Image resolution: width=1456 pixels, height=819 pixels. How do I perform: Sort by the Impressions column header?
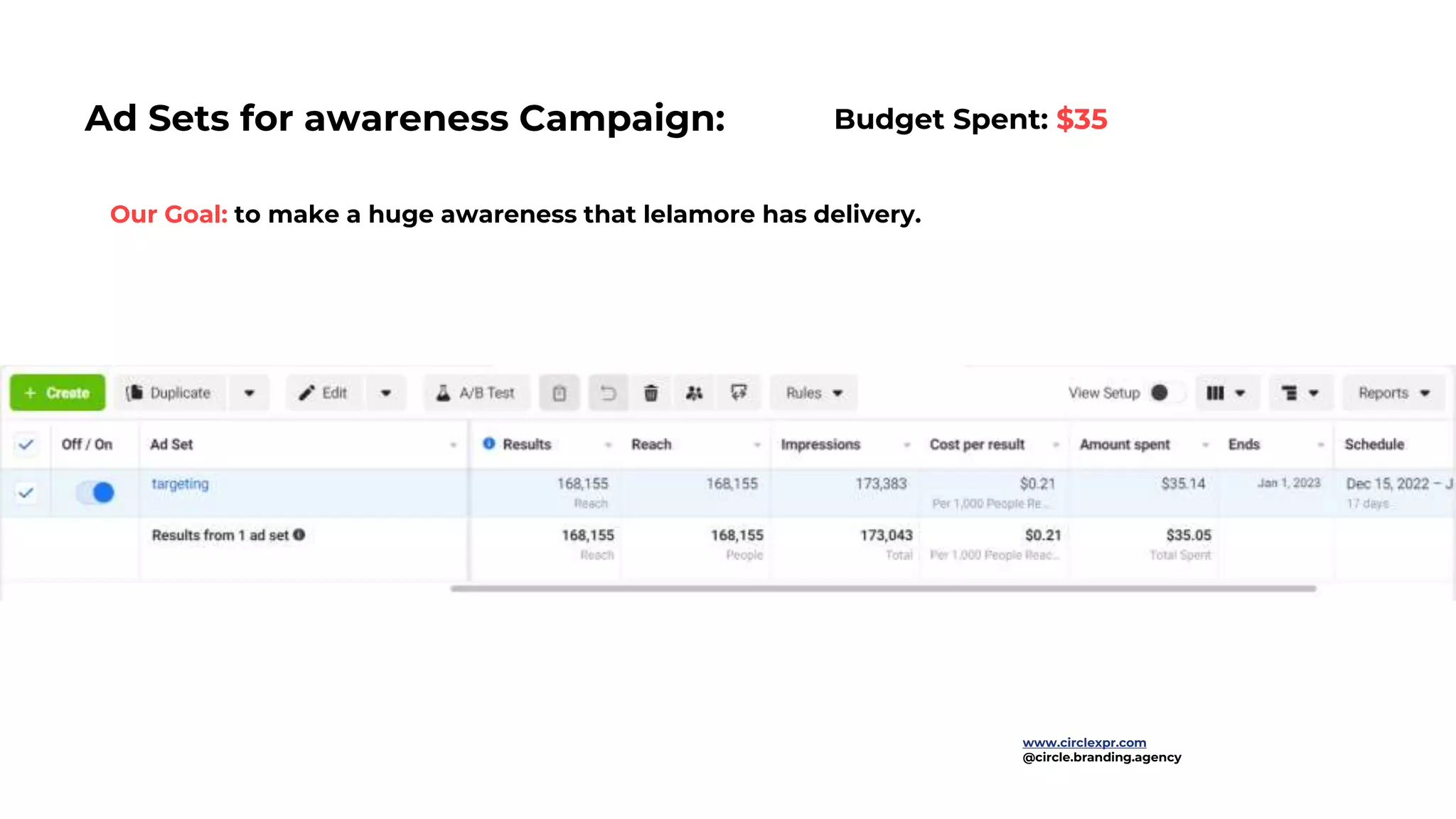point(820,444)
